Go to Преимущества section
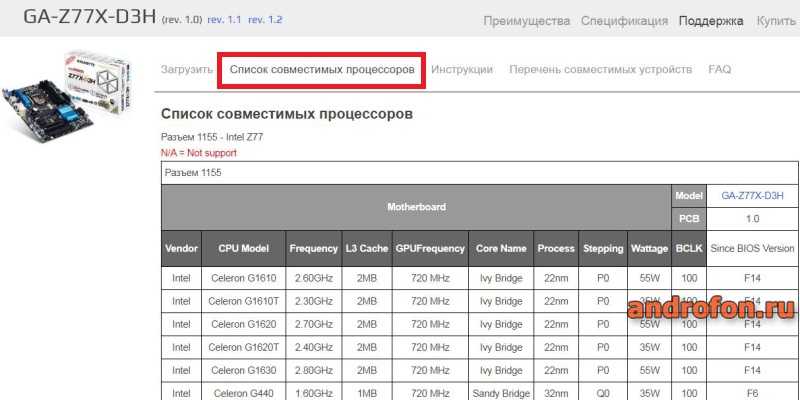800x400 pixels. tap(527, 21)
